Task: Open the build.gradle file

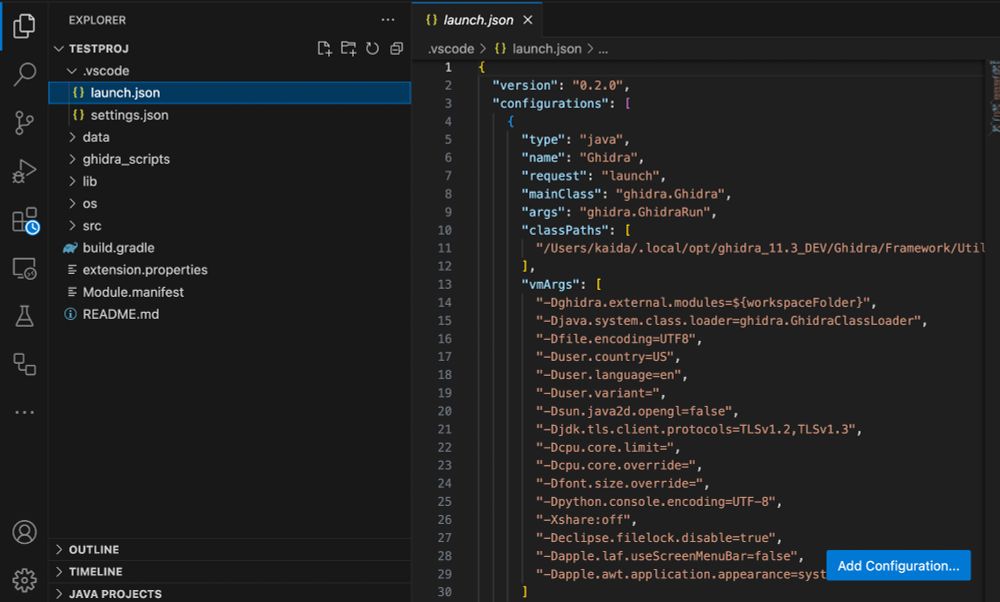Action: pyautogui.click(x=230, y=247)
